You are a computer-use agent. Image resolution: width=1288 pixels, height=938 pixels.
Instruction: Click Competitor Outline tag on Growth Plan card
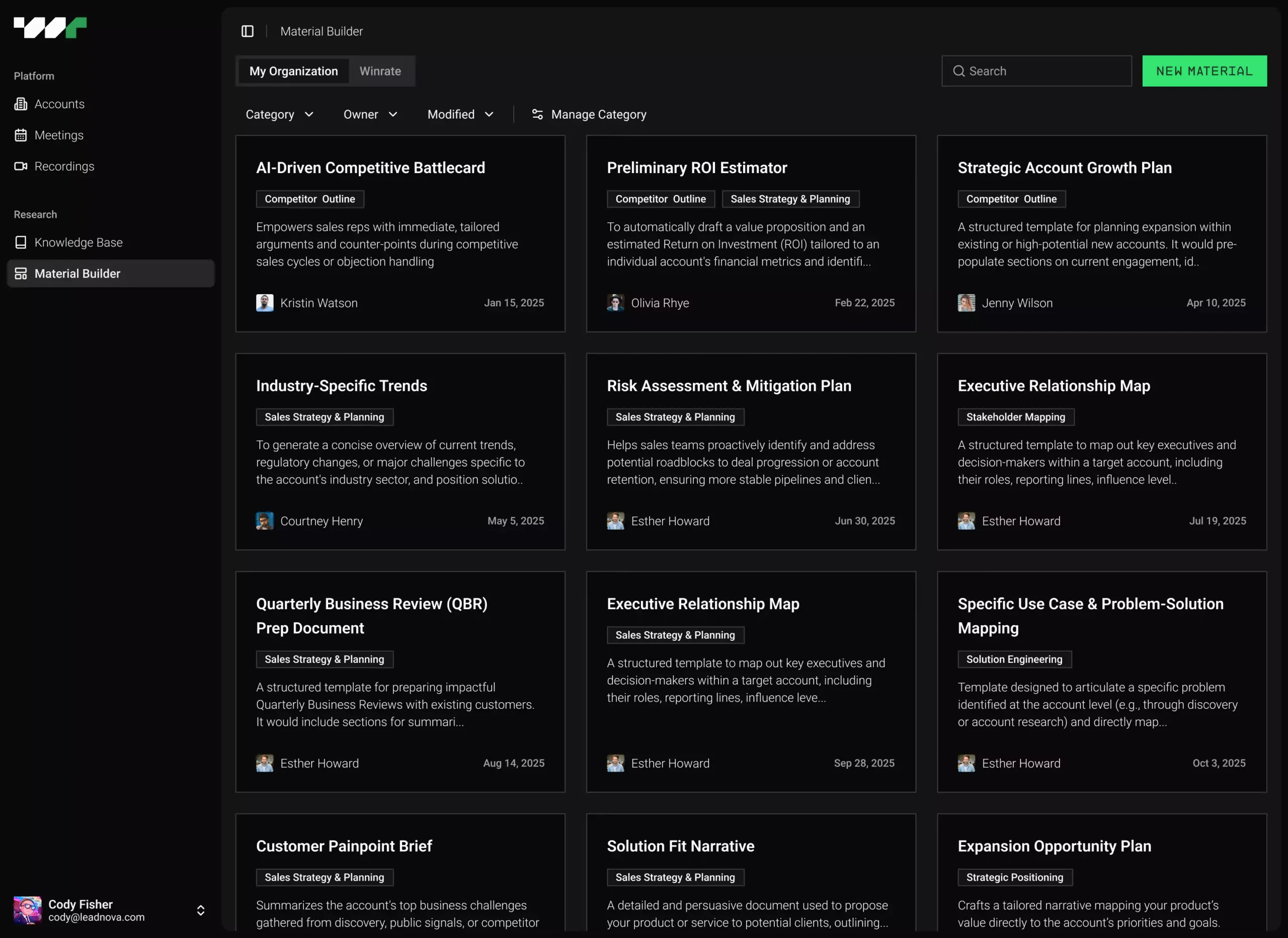click(x=1011, y=199)
